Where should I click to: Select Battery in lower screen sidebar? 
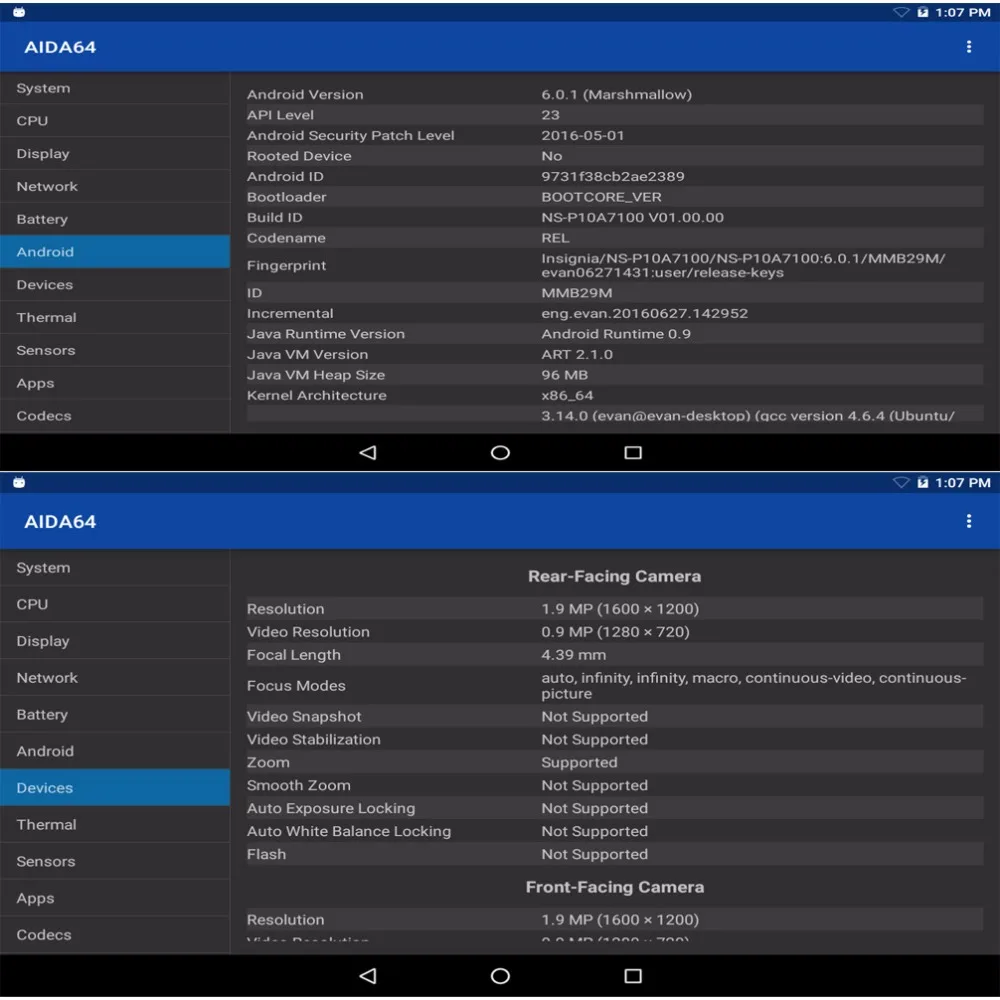pyautogui.click(x=115, y=714)
